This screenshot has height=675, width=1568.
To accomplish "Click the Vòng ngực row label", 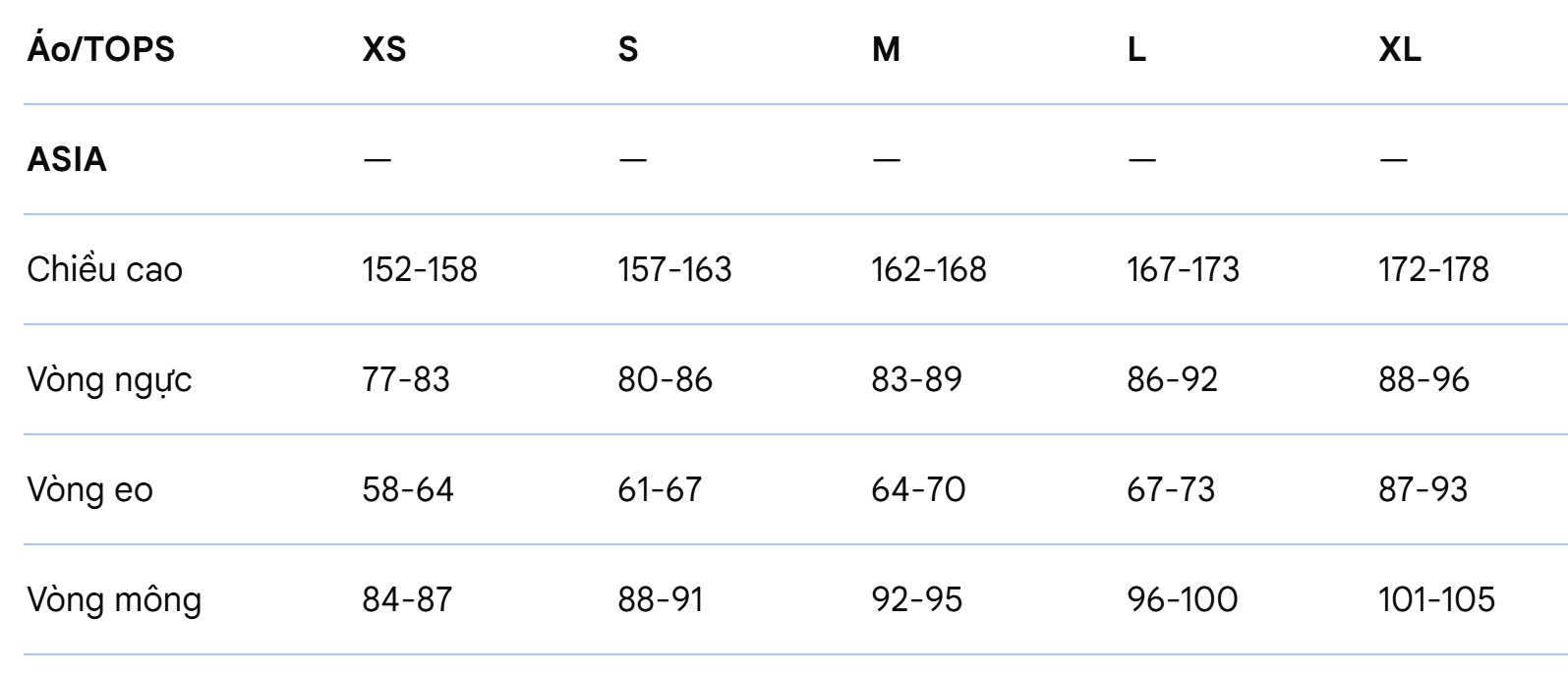I will (x=110, y=380).
